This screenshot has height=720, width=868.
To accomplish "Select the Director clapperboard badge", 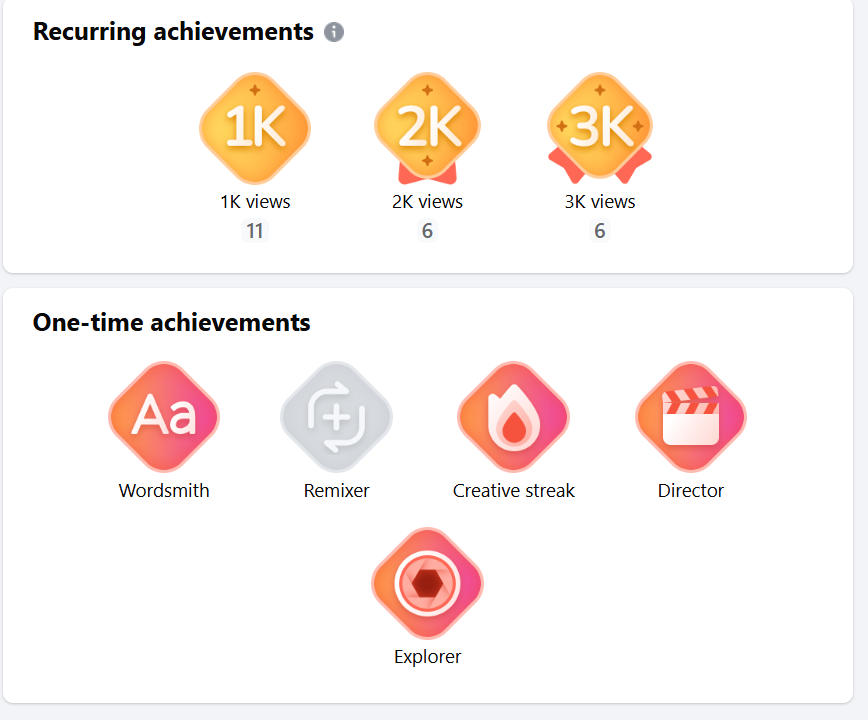I will [x=691, y=417].
